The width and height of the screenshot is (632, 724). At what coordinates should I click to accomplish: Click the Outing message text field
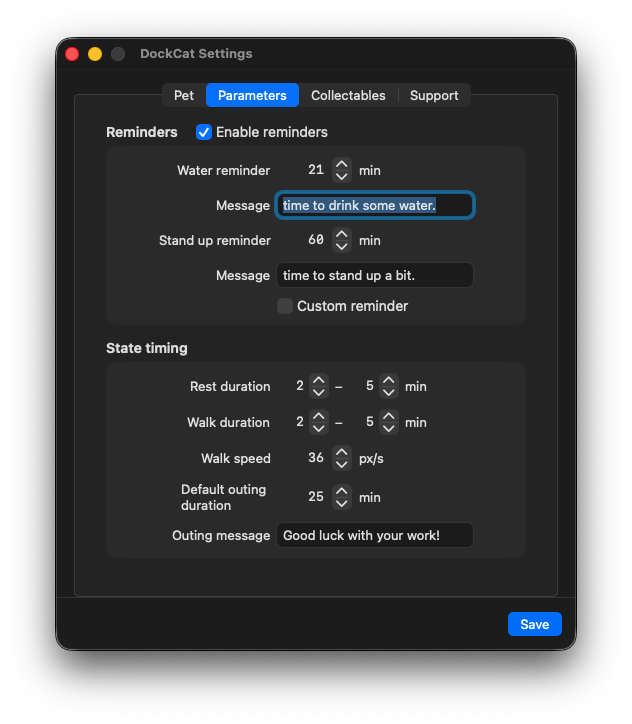click(375, 535)
